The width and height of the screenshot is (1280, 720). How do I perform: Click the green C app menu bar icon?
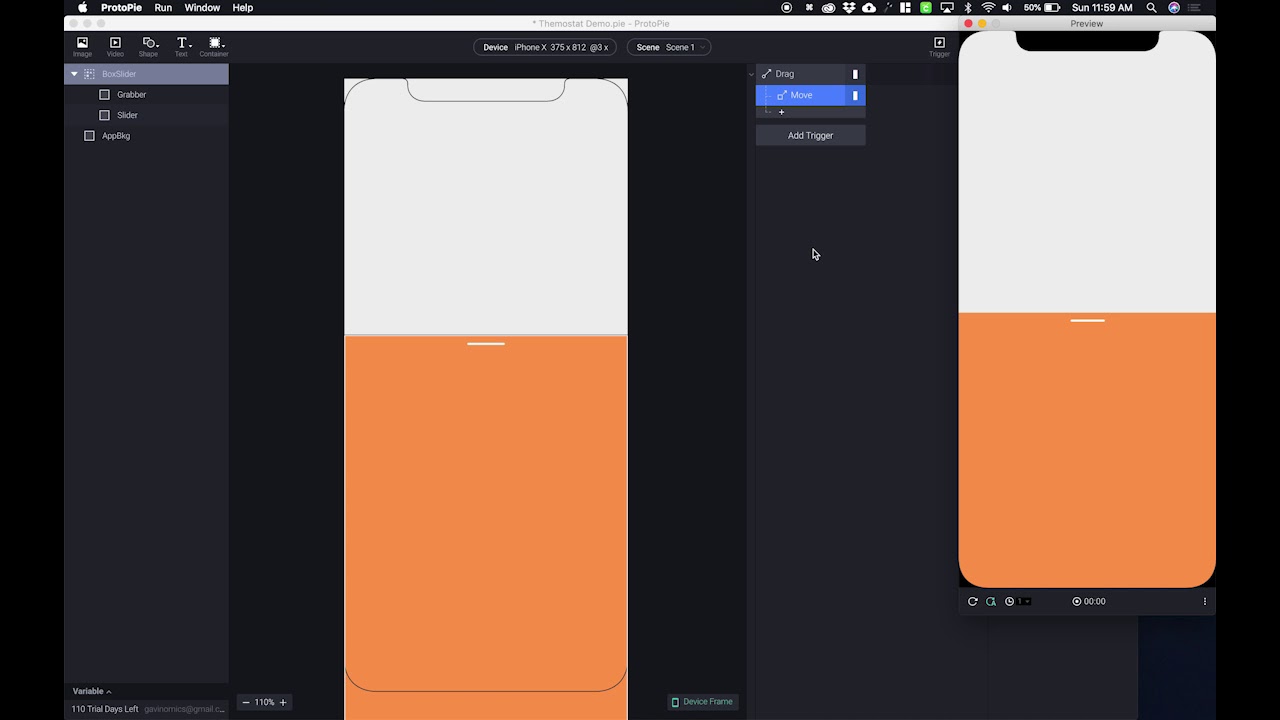pyautogui.click(x=926, y=8)
